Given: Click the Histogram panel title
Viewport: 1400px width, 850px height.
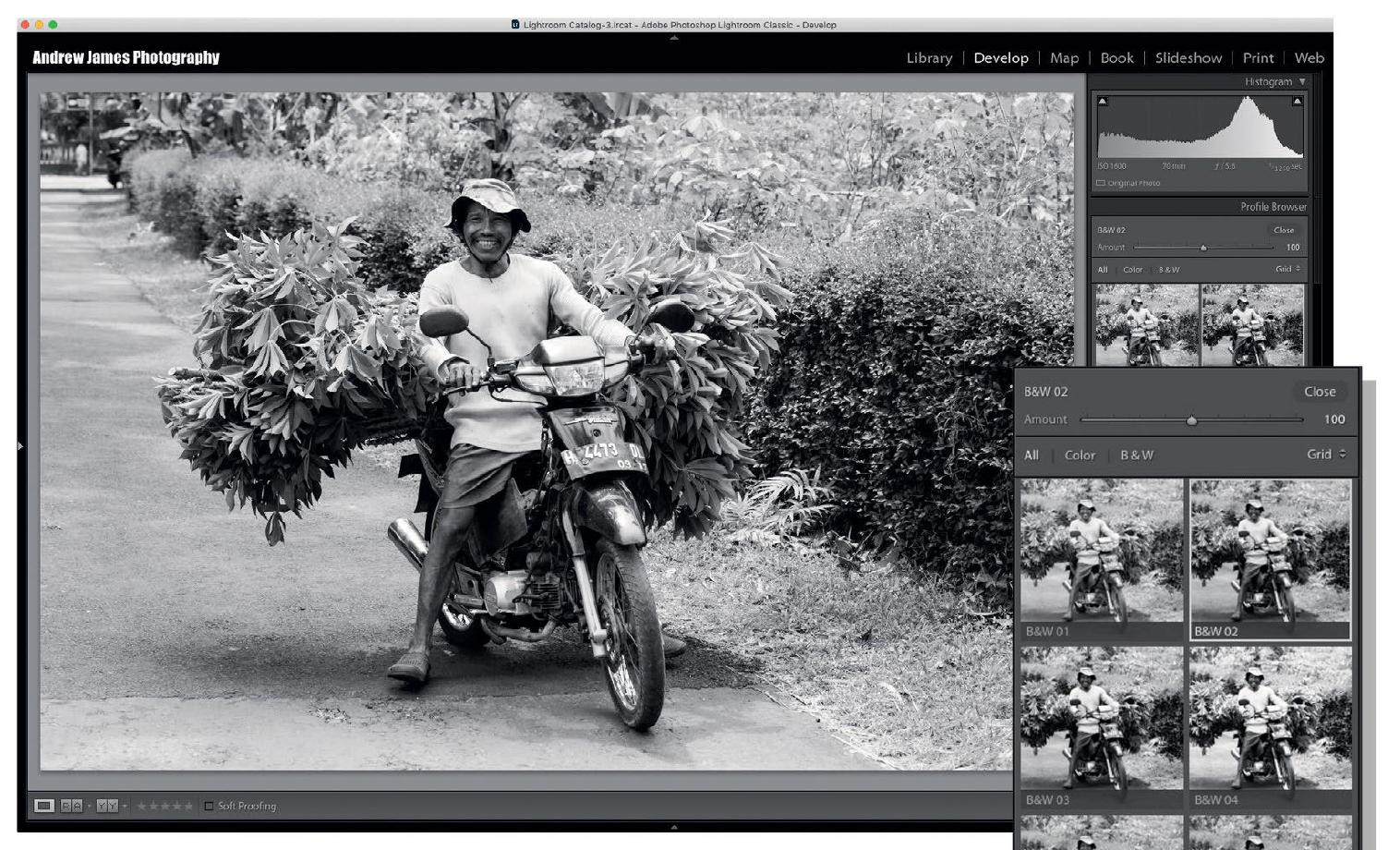Looking at the screenshot, I should [1268, 82].
